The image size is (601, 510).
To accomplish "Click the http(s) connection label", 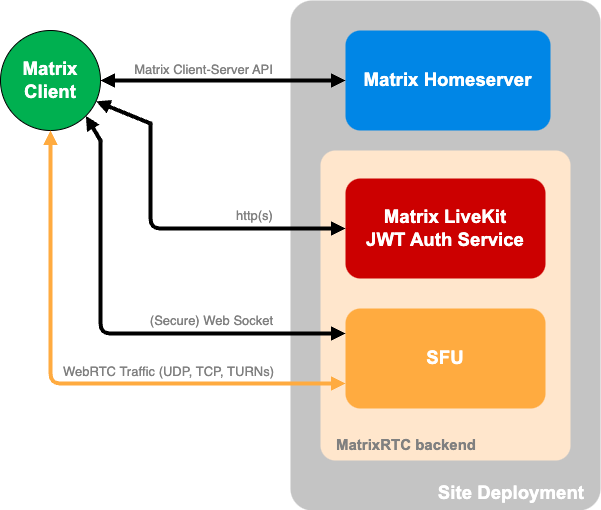I will (x=253, y=215).
